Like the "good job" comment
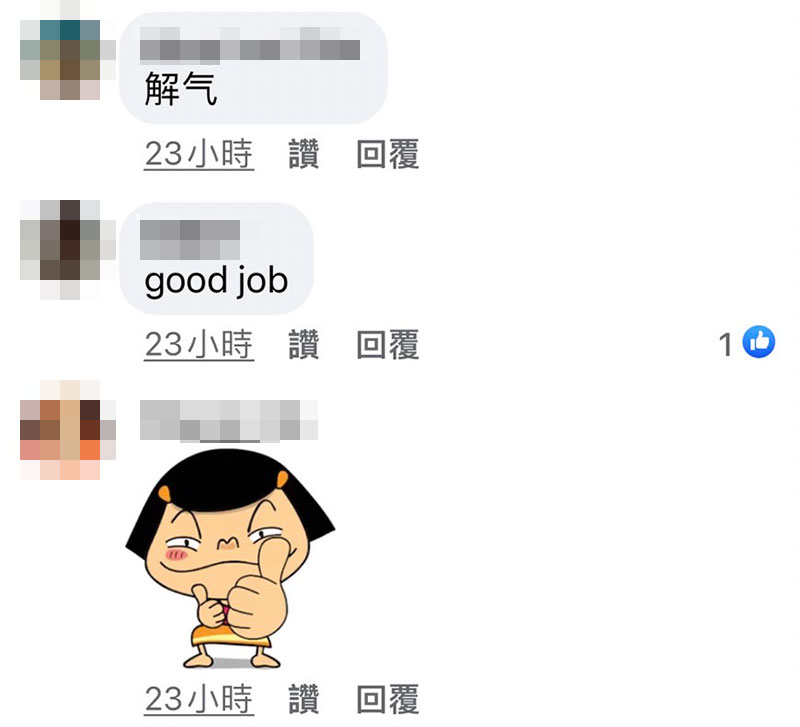800x727 pixels. tap(304, 344)
